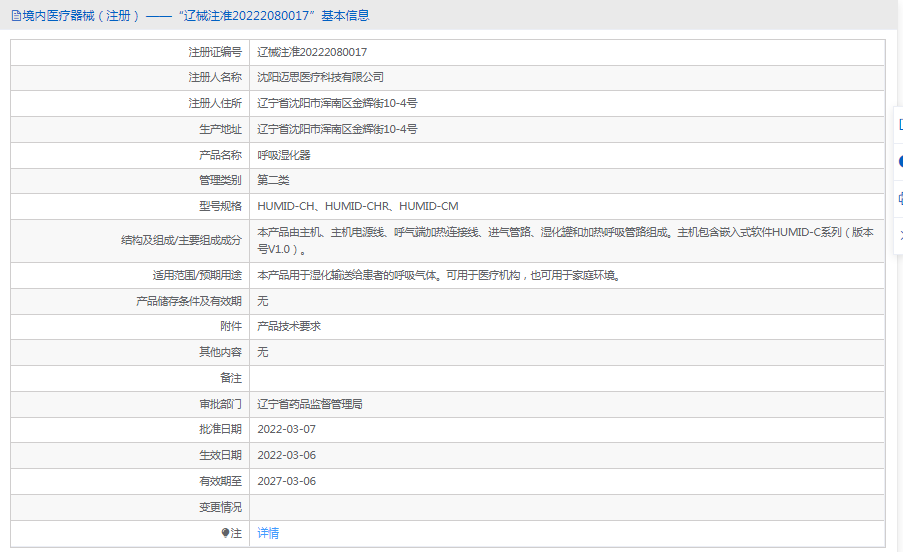This screenshot has height=552, width=903.
Task: Click the label 审批部门
Action: [221, 404]
